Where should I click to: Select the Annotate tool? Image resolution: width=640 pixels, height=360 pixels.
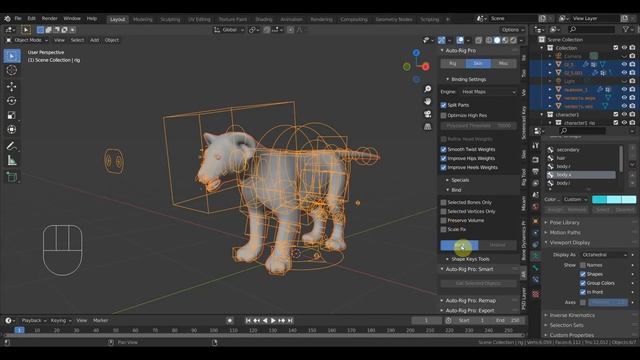click(12, 146)
